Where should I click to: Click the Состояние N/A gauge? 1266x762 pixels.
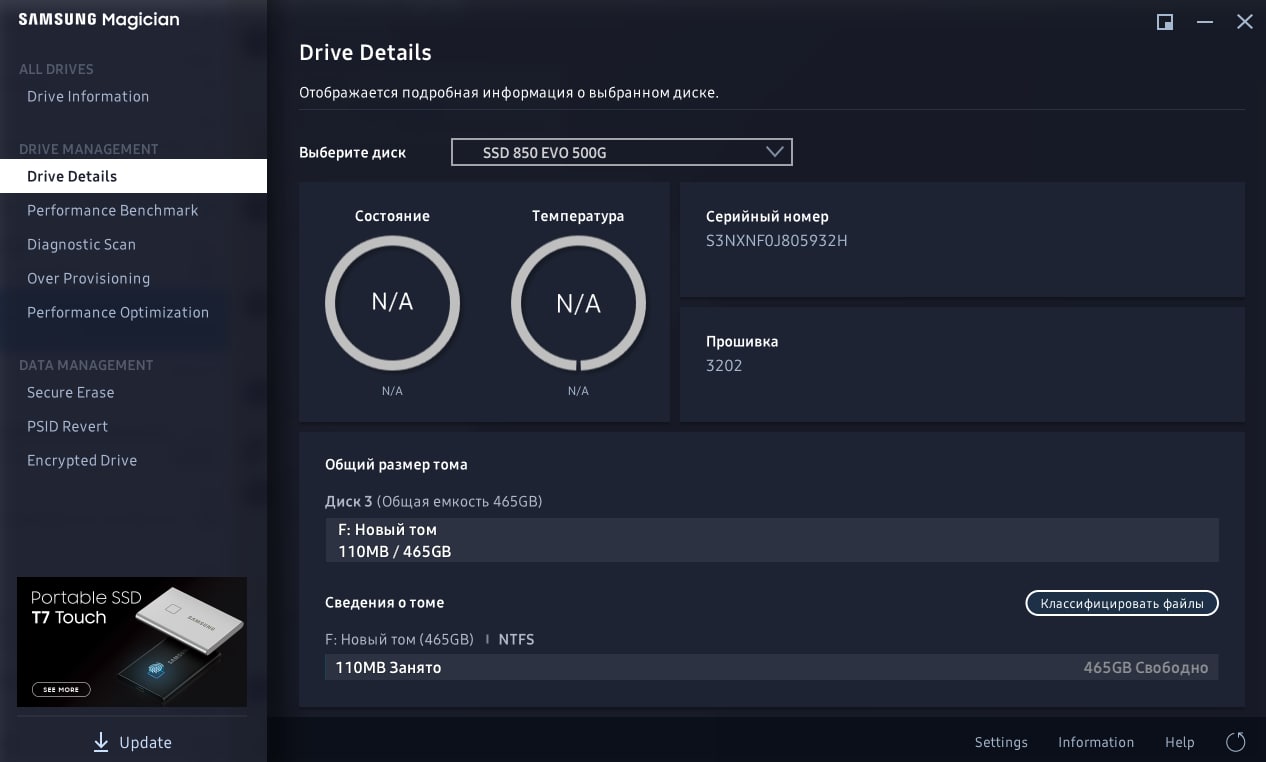tap(392, 302)
